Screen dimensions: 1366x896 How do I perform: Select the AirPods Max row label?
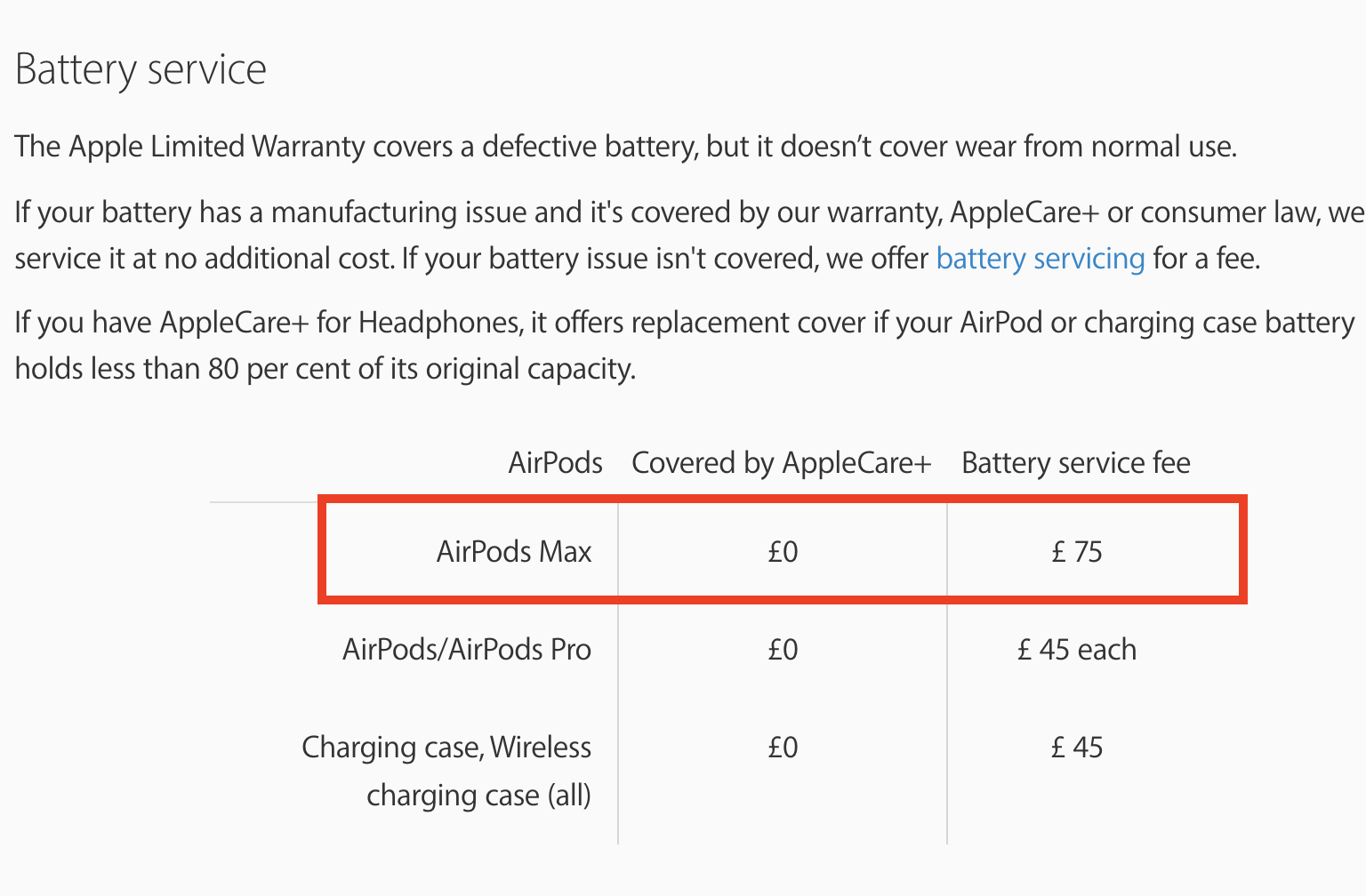click(514, 552)
